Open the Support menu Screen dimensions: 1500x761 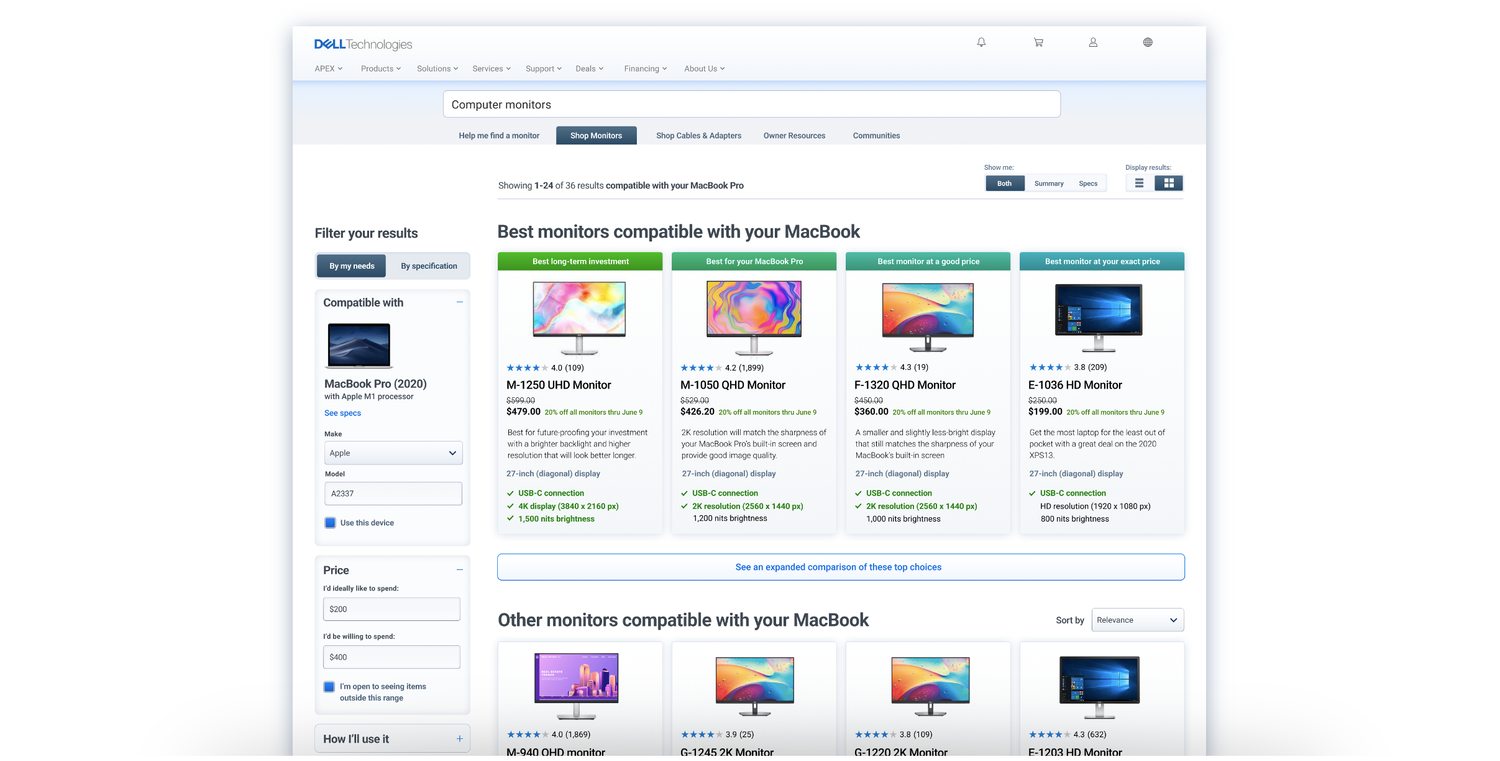click(x=544, y=69)
